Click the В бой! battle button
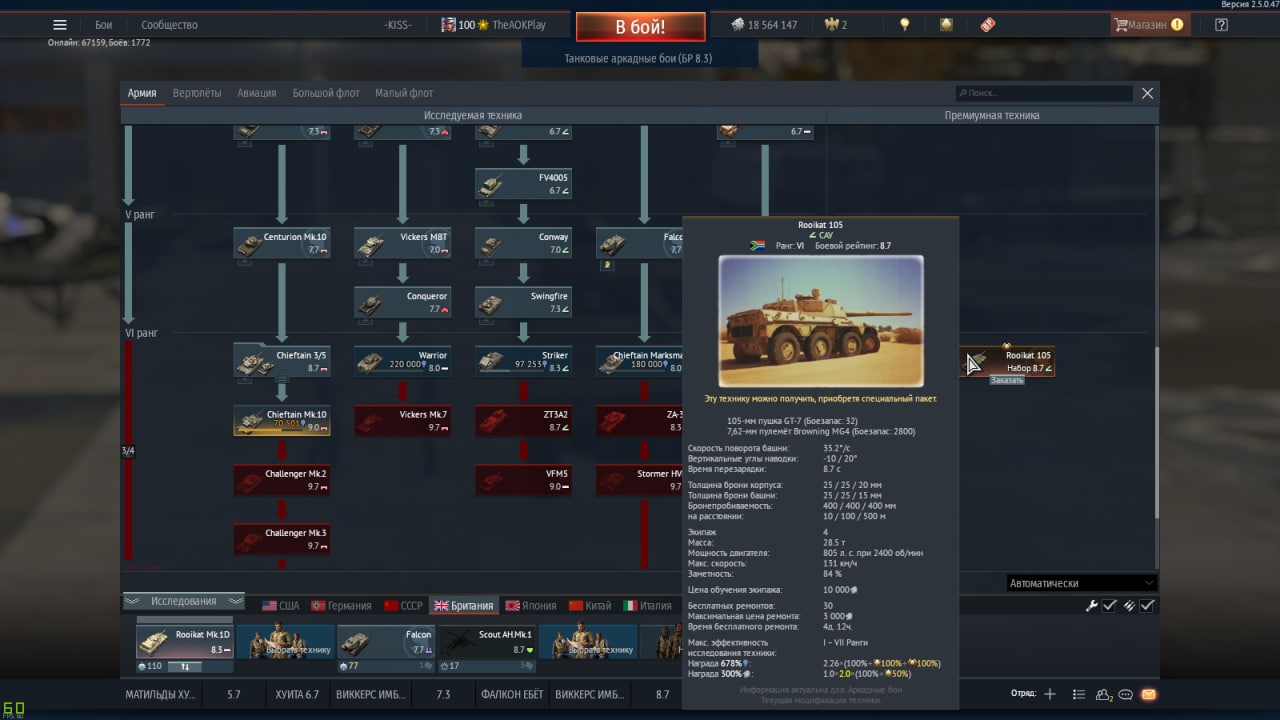The height and width of the screenshot is (720, 1280). coord(640,27)
